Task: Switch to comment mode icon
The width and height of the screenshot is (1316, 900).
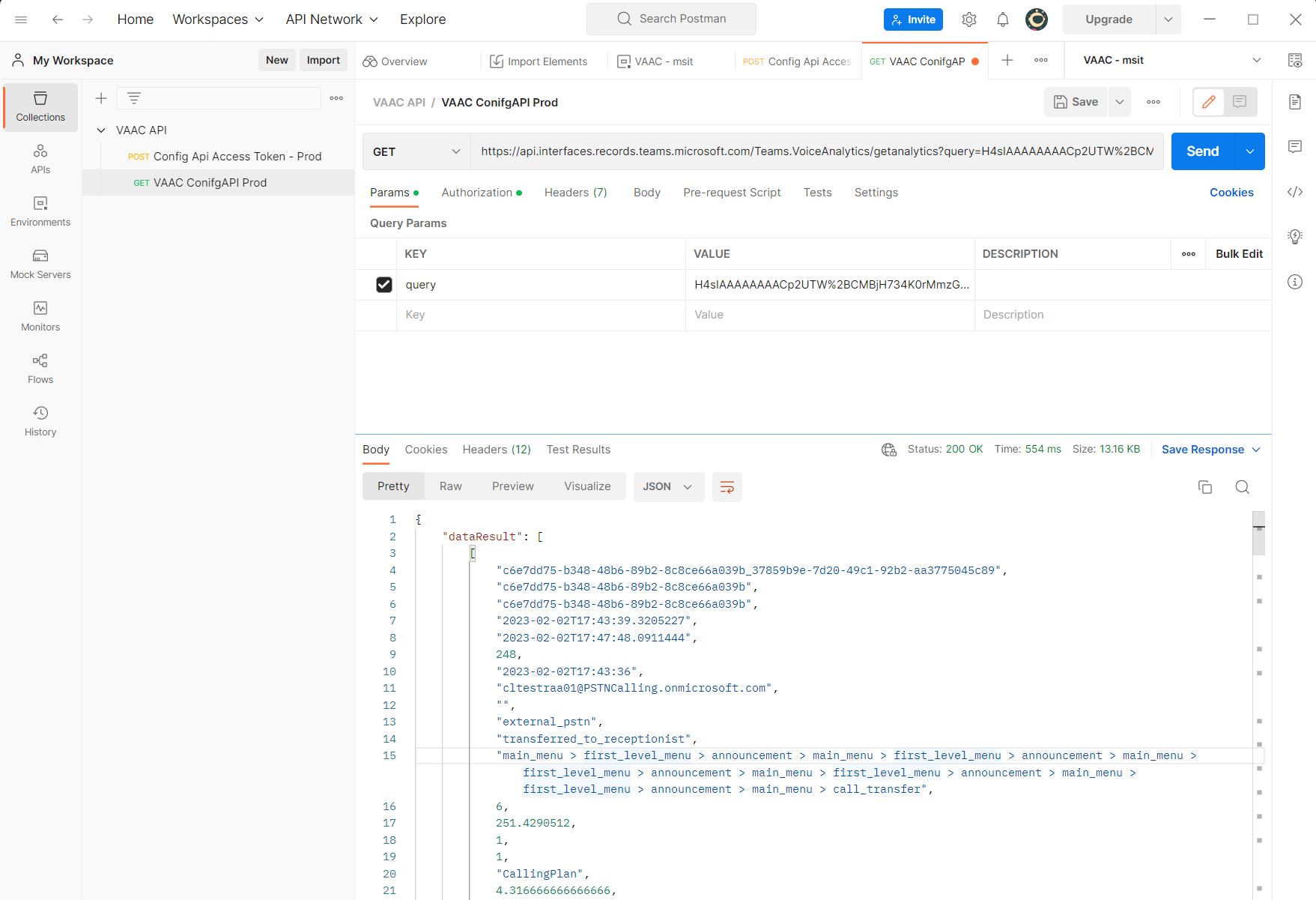Action: click(x=1240, y=102)
